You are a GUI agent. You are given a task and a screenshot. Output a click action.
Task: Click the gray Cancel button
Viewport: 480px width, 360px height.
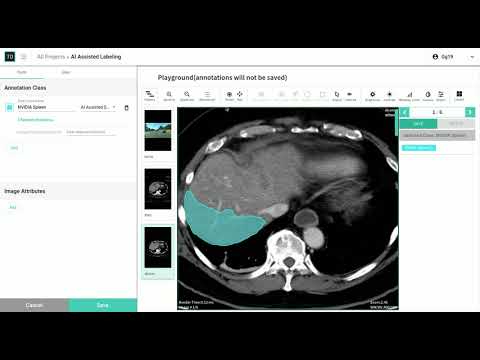pyautogui.click(x=34, y=305)
